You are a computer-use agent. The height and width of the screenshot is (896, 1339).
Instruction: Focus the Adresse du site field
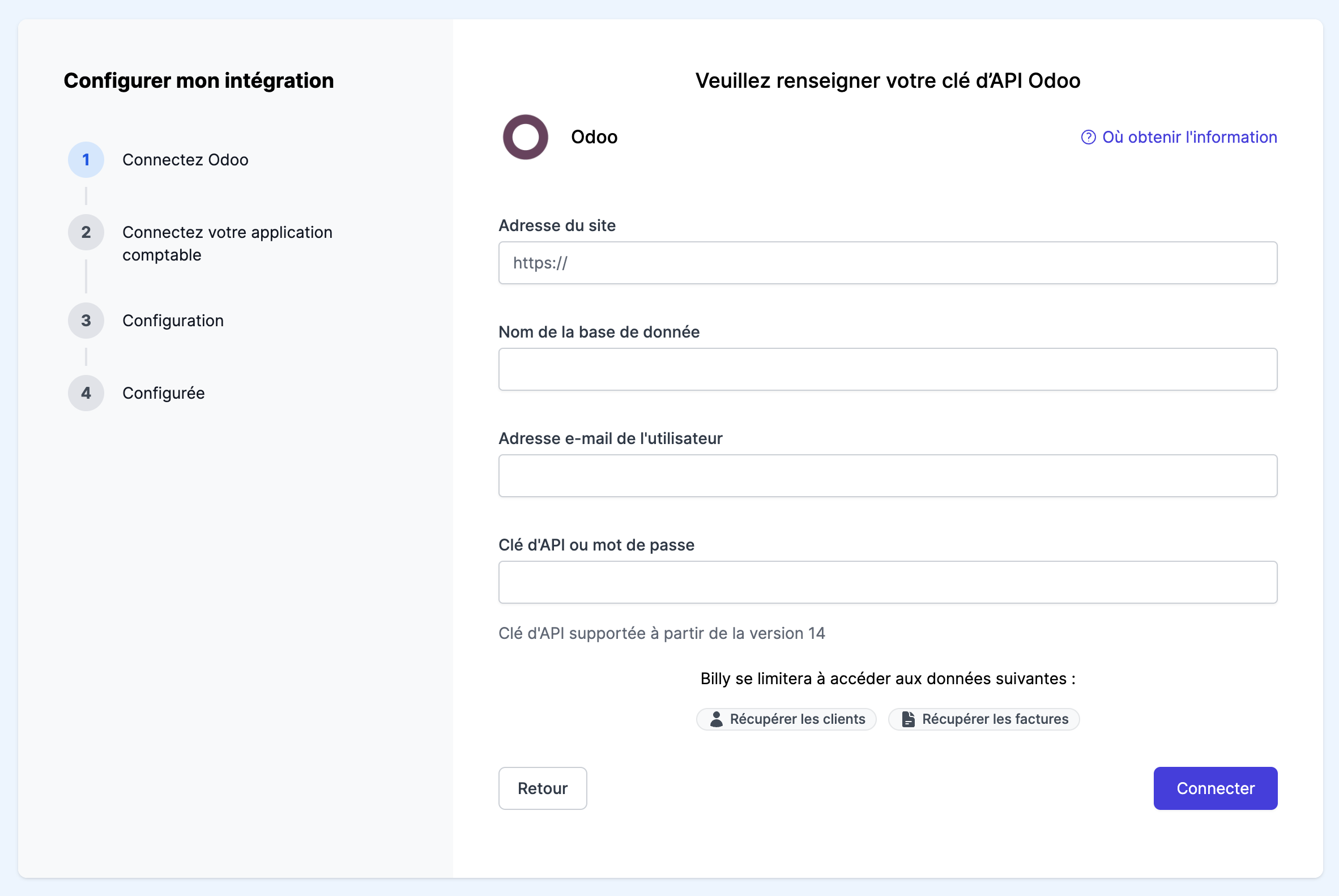pos(887,263)
